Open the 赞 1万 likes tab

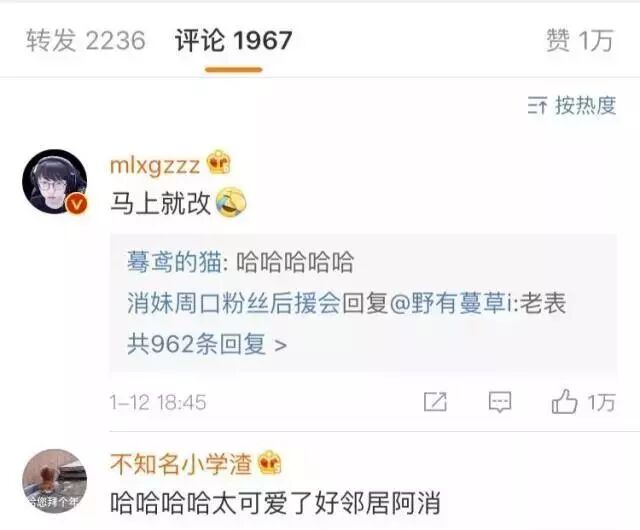pyautogui.click(x=580, y=40)
